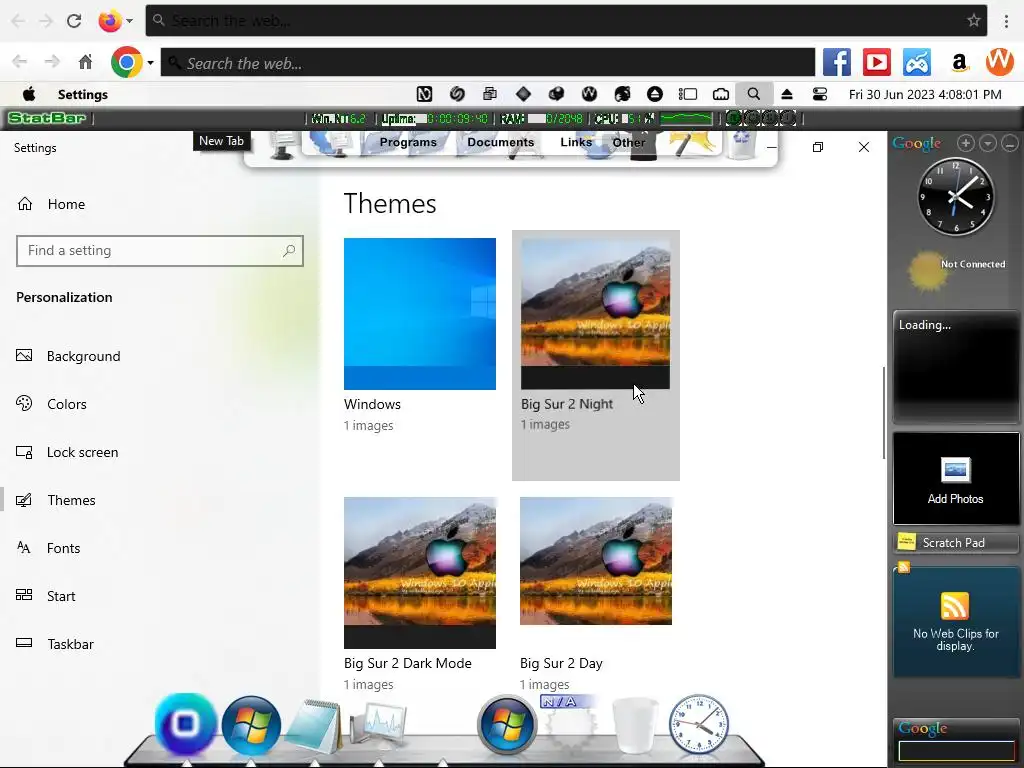This screenshot has height=768, width=1024.
Task: Click the analog clock gadget
Action: tap(956, 197)
